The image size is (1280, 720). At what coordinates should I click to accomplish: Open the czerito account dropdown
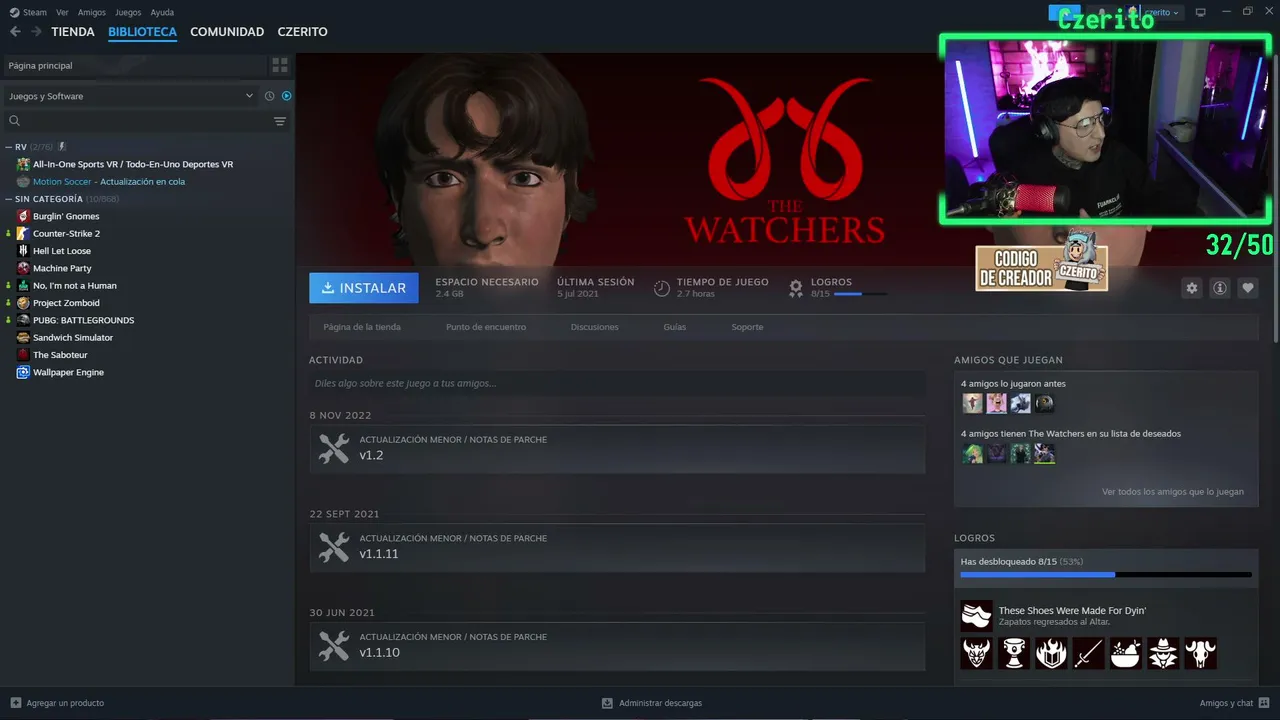click(x=1161, y=13)
